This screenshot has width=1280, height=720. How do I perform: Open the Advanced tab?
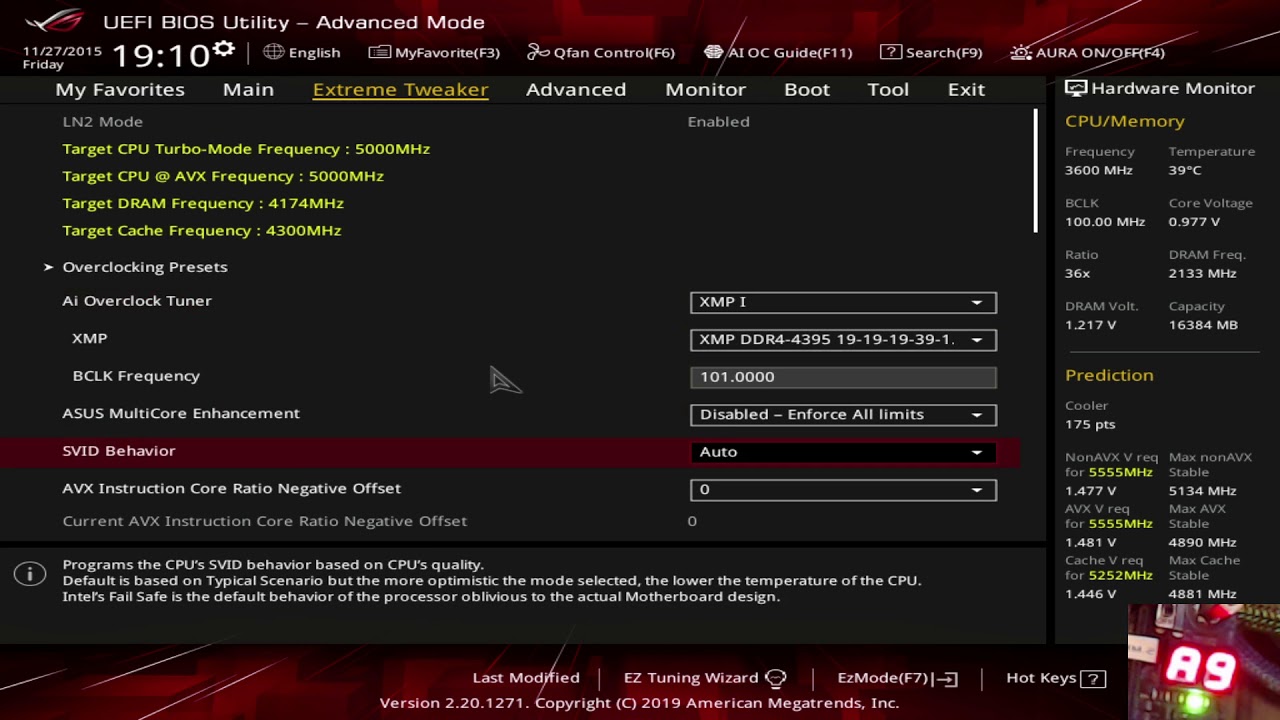coord(576,89)
